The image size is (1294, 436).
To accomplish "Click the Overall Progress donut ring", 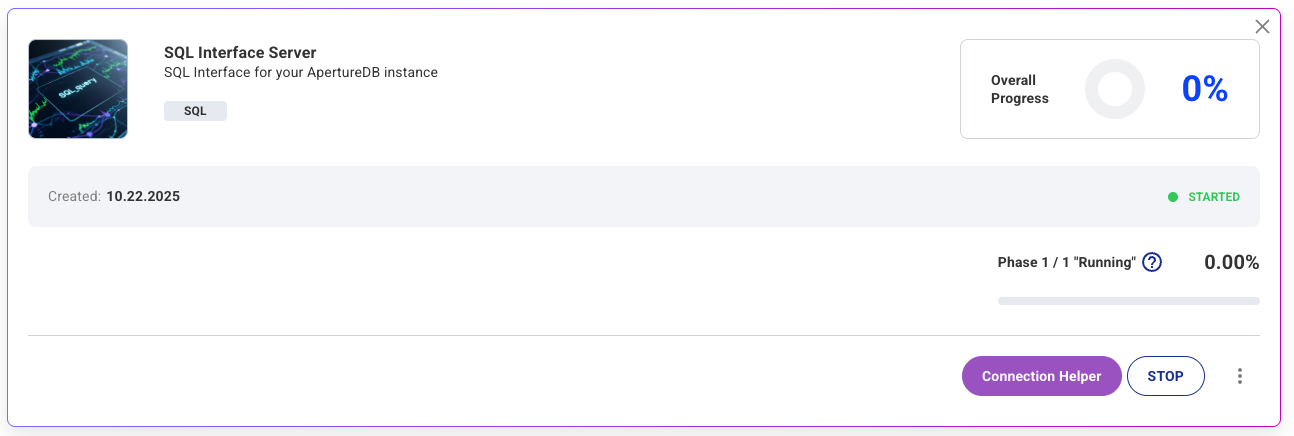I will coord(1114,89).
